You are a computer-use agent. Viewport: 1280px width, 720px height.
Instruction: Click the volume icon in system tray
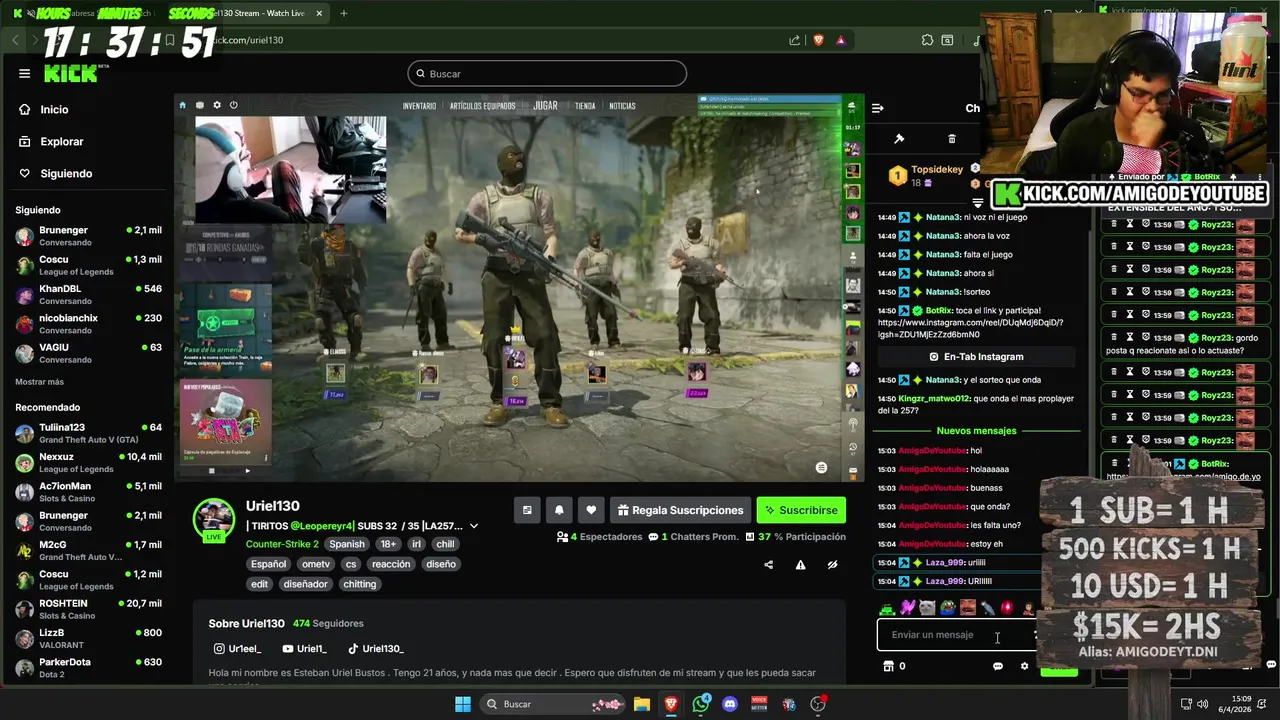(1202, 704)
